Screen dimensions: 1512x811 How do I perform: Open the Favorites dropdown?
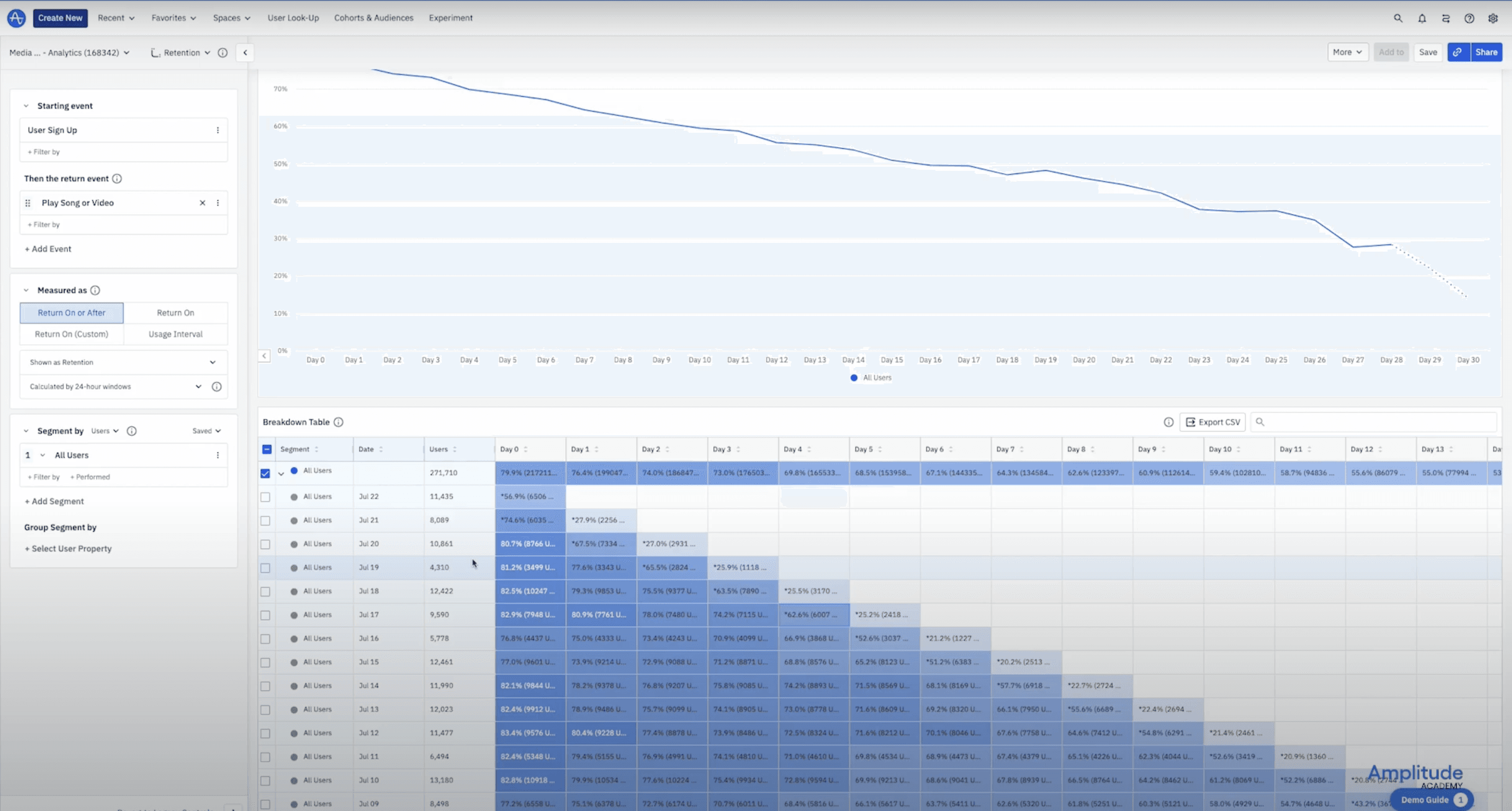tap(174, 18)
